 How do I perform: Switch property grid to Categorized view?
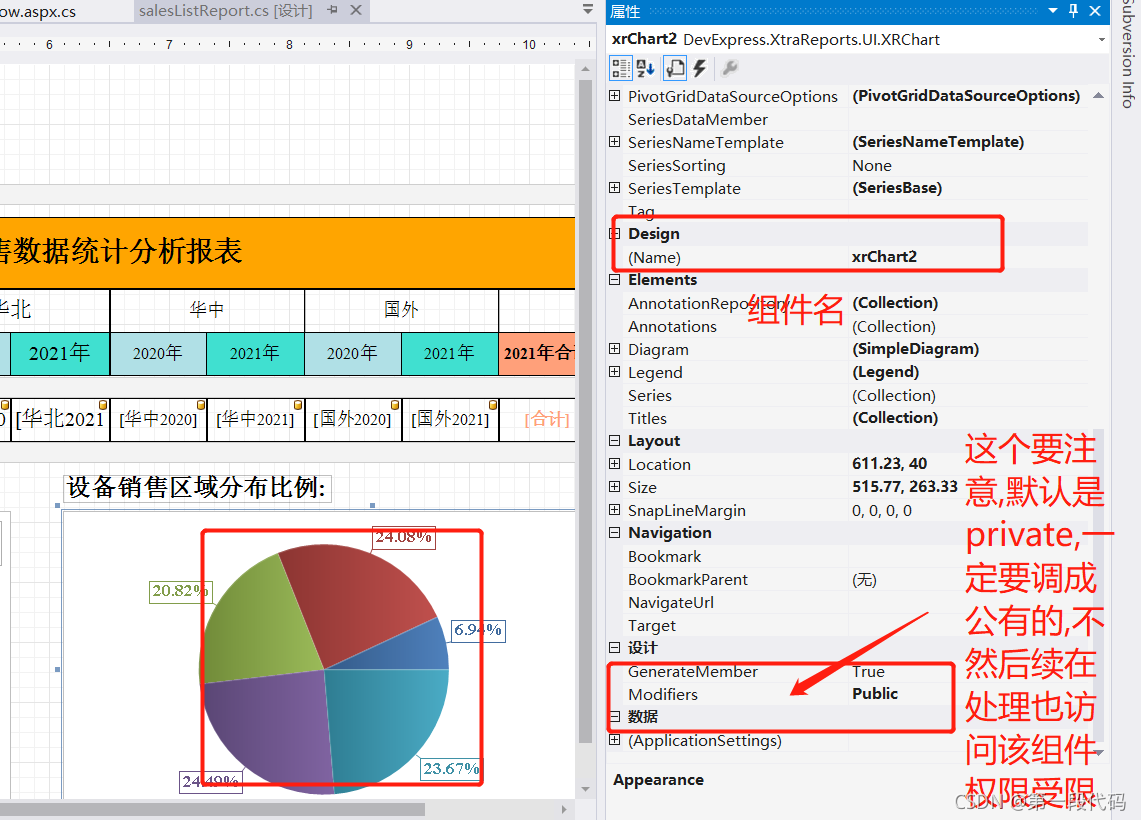tap(621, 68)
